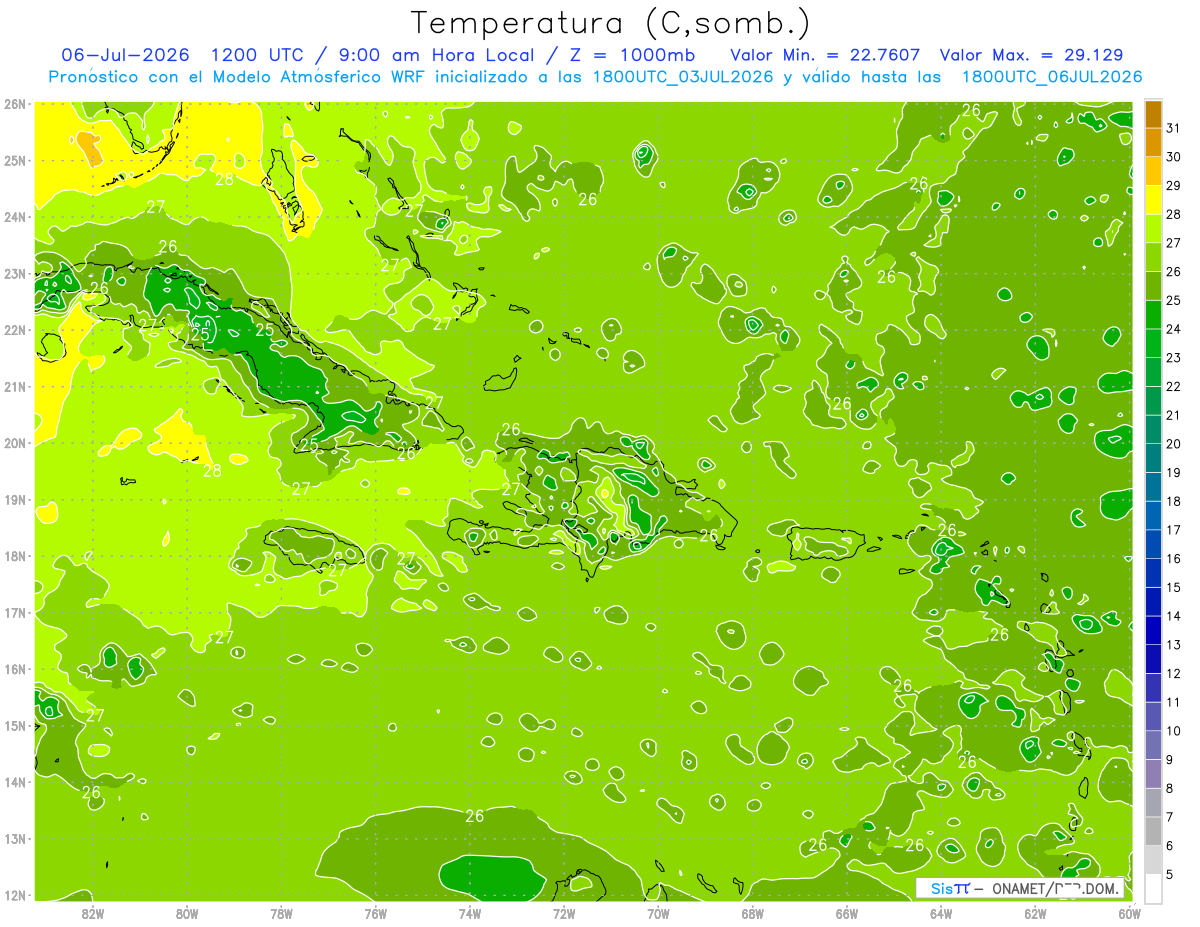Click the "Valor Min. = 22.7607" text

(x=825, y=55)
